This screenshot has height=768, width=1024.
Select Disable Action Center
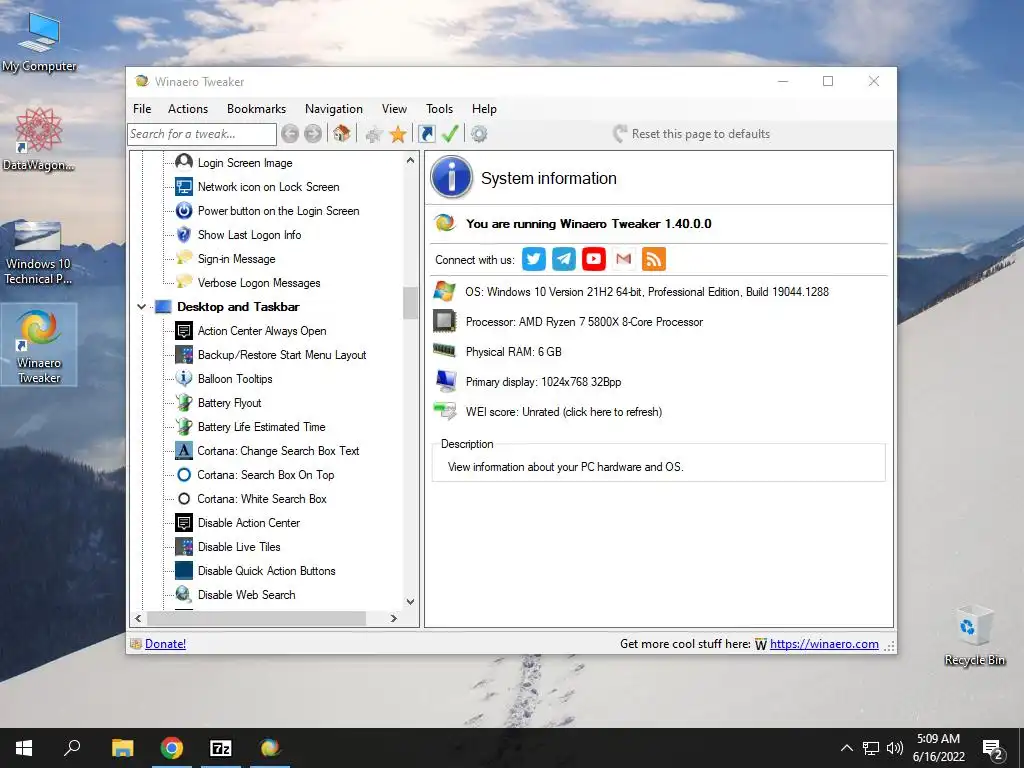249,522
